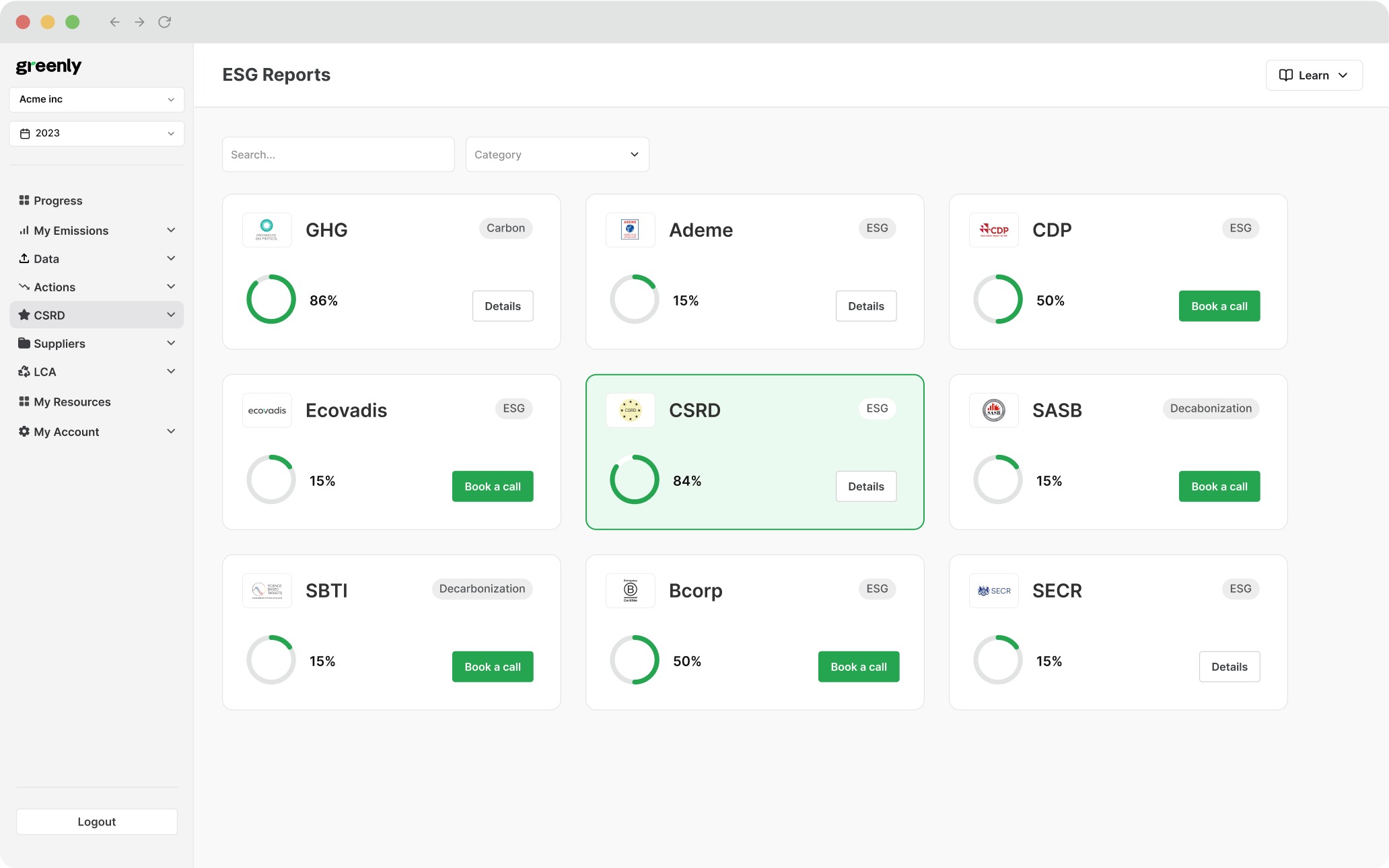The image size is (1389, 868).
Task: Select the Data upload icon in sidebar
Action: coord(24,258)
